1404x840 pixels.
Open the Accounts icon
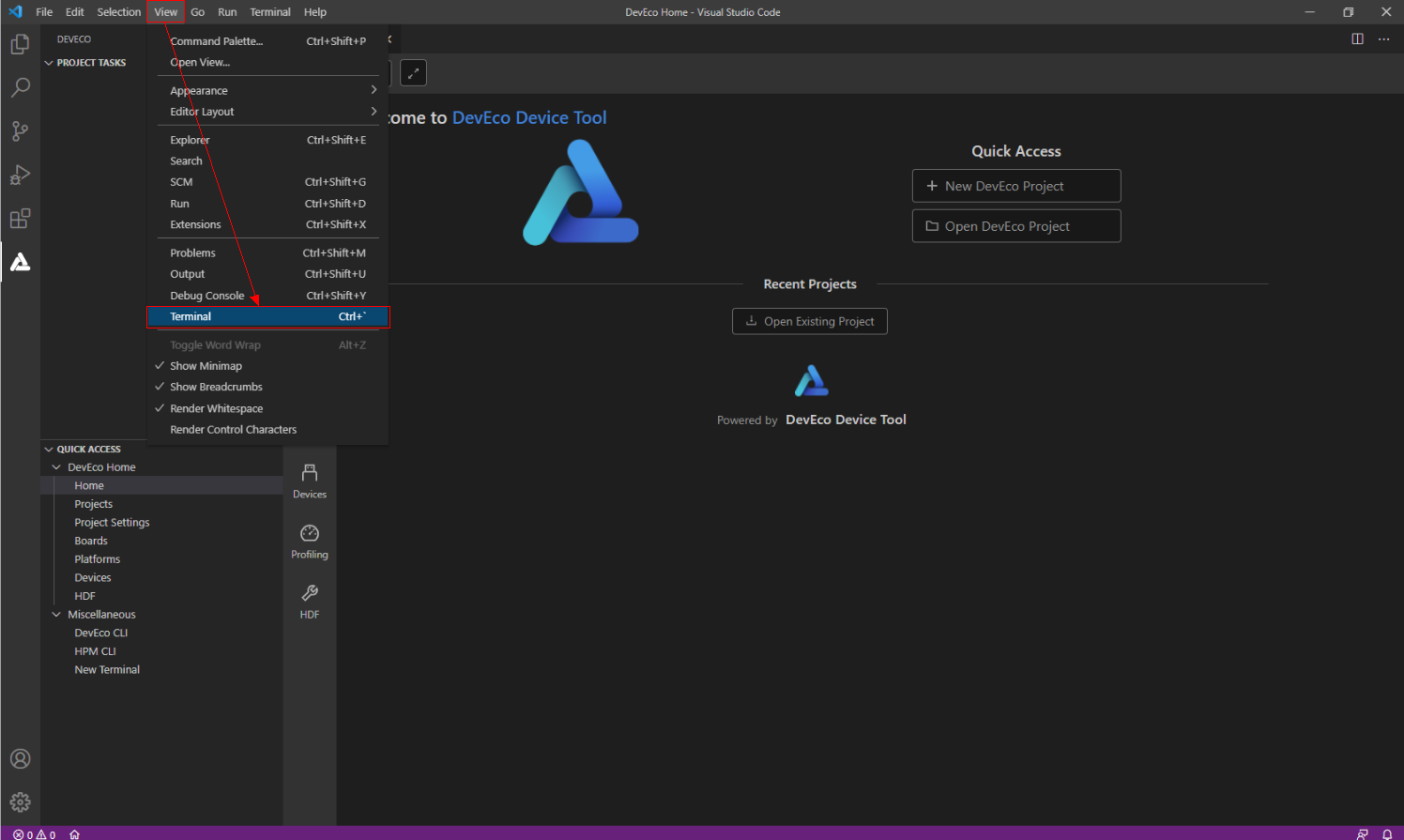(20, 758)
